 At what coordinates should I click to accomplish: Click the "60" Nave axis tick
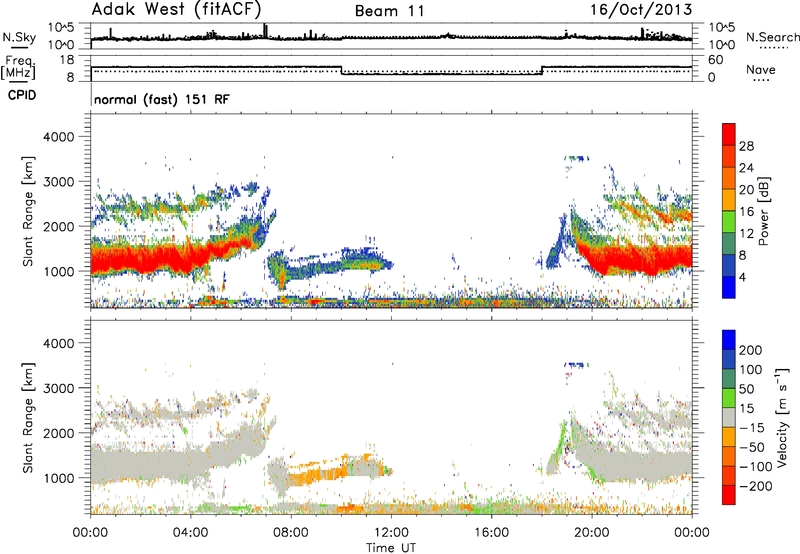(x=715, y=60)
